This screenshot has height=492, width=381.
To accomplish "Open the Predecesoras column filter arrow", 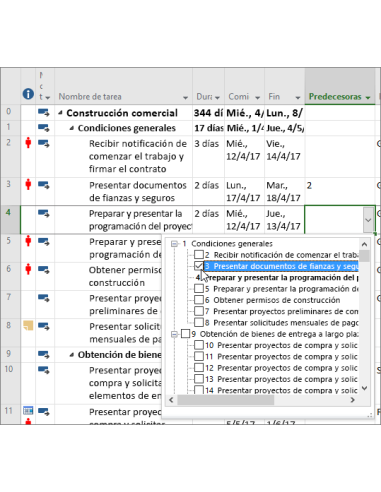I will (368, 98).
